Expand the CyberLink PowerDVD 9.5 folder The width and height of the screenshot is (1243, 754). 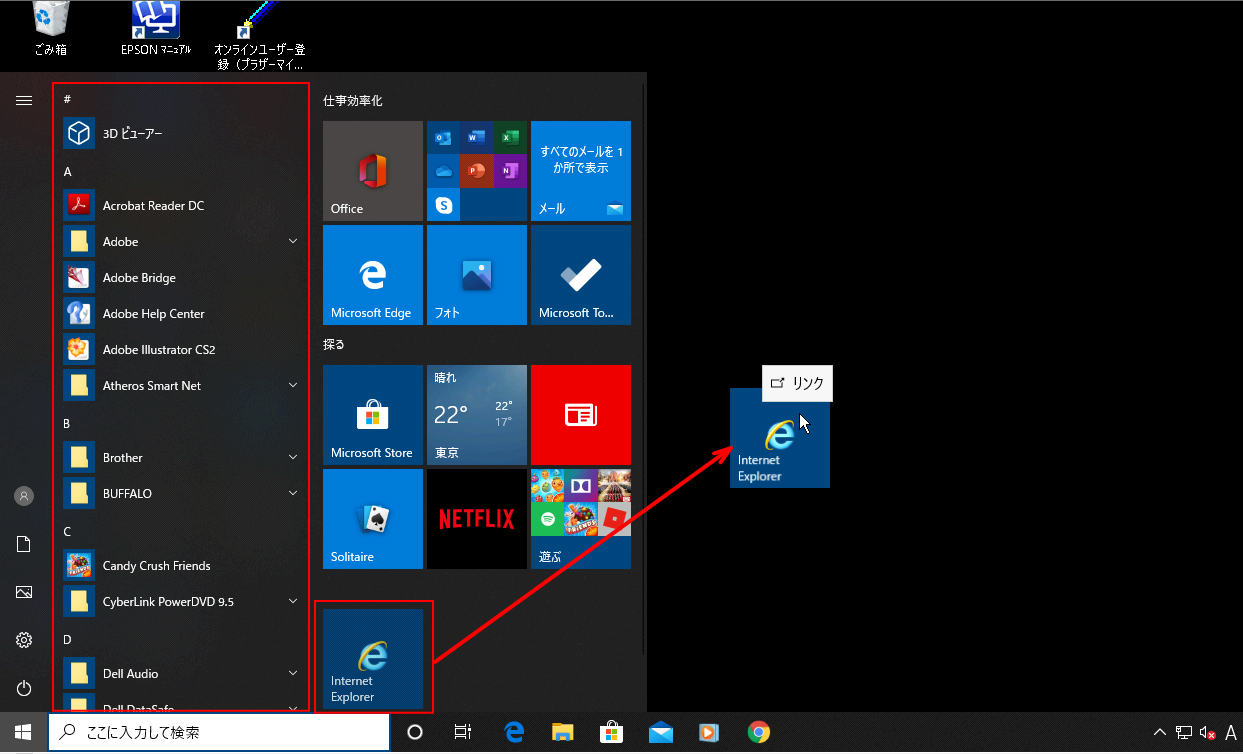[x=180, y=601]
